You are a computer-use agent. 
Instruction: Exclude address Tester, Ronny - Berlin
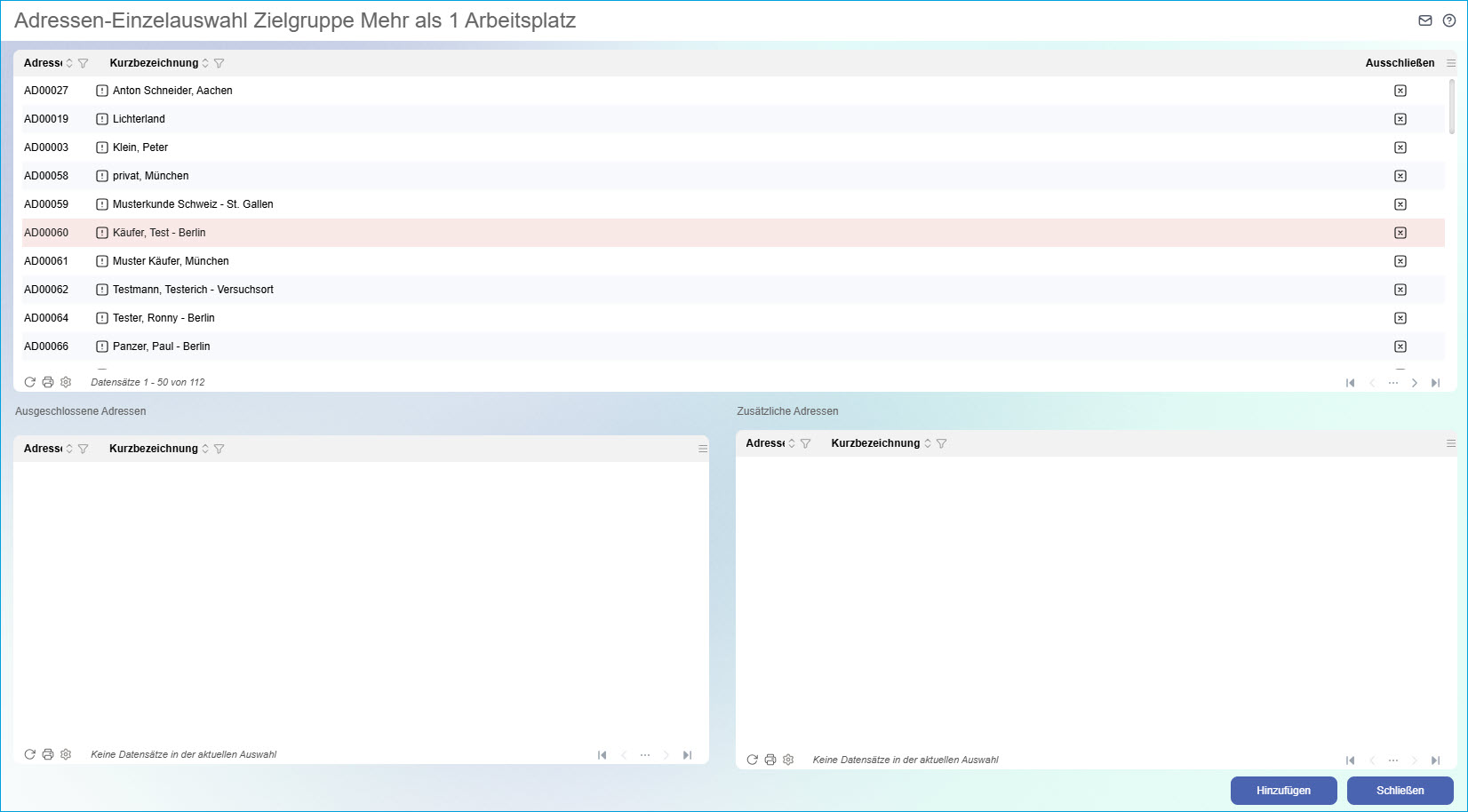pyautogui.click(x=1400, y=318)
